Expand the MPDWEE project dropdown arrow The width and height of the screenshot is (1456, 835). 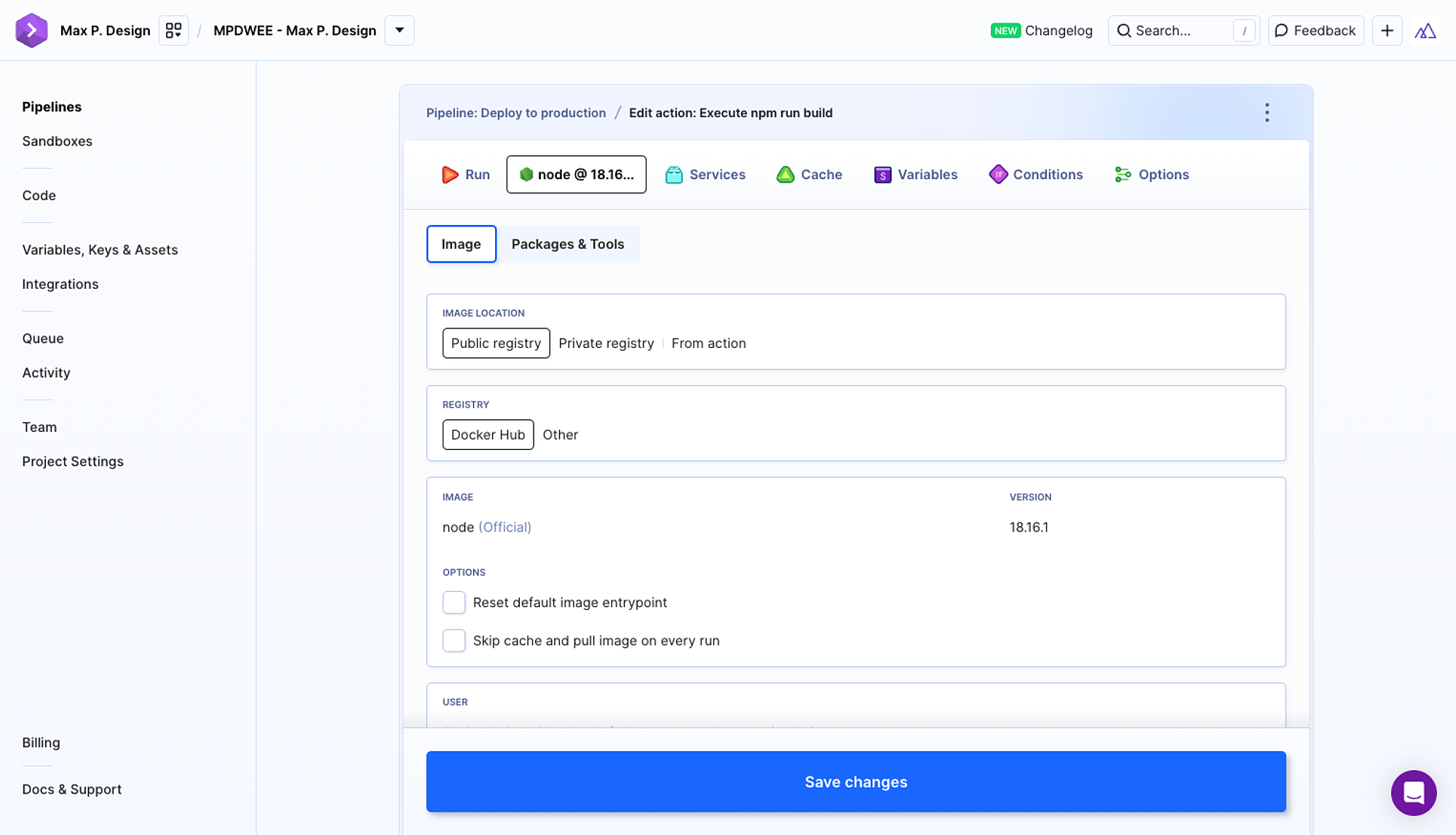[400, 31]
